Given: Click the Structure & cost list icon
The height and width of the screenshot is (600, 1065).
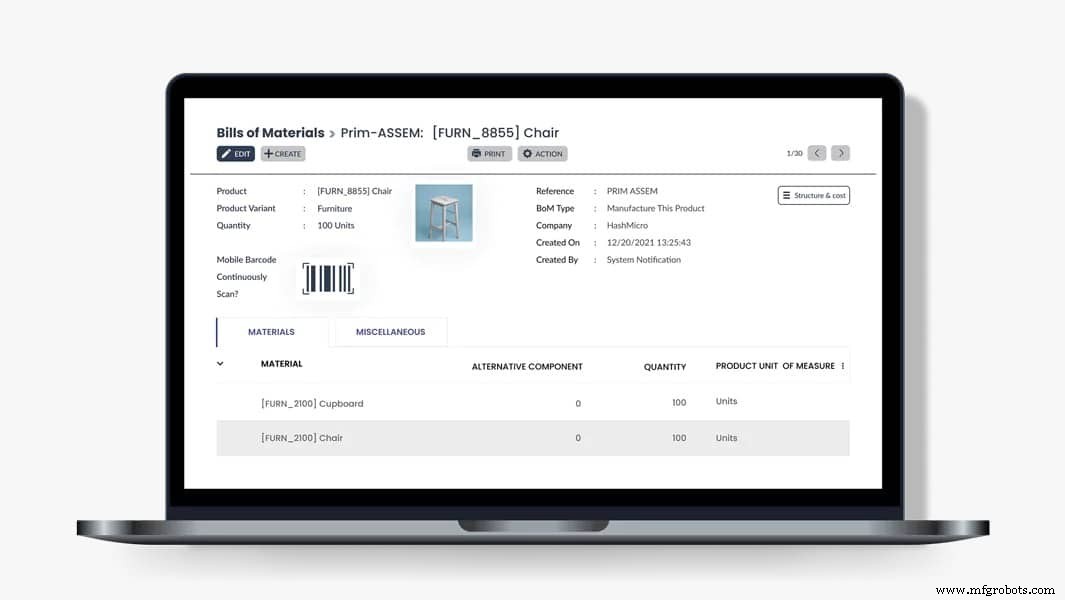Looking at the screenshot, I should click(789, 195).
